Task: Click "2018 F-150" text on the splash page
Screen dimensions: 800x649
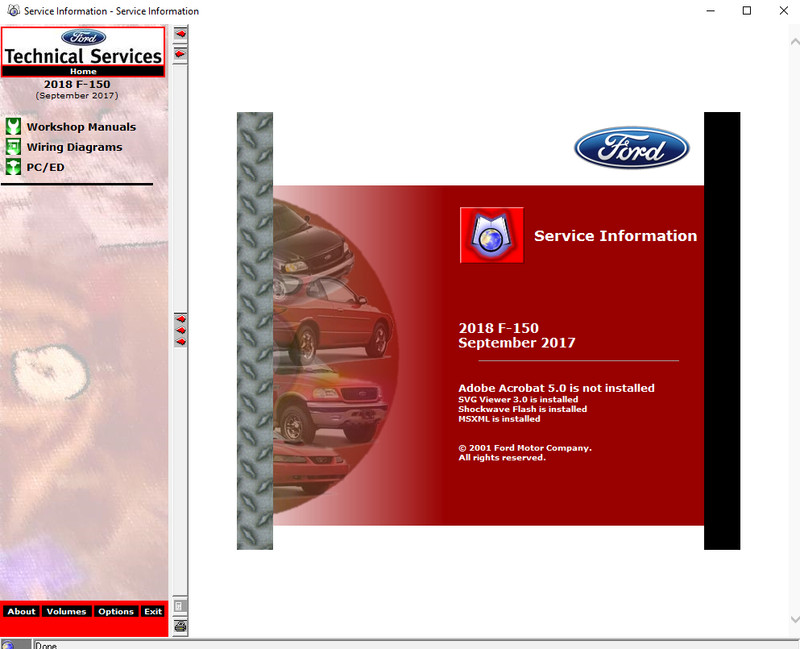Action: [x=498, y=328]
